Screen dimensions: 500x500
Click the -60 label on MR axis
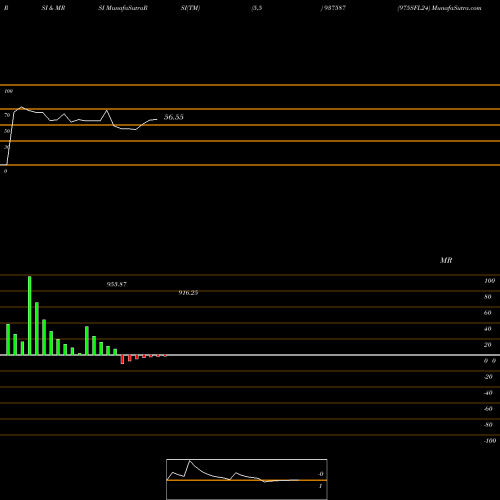pos(488,409)
